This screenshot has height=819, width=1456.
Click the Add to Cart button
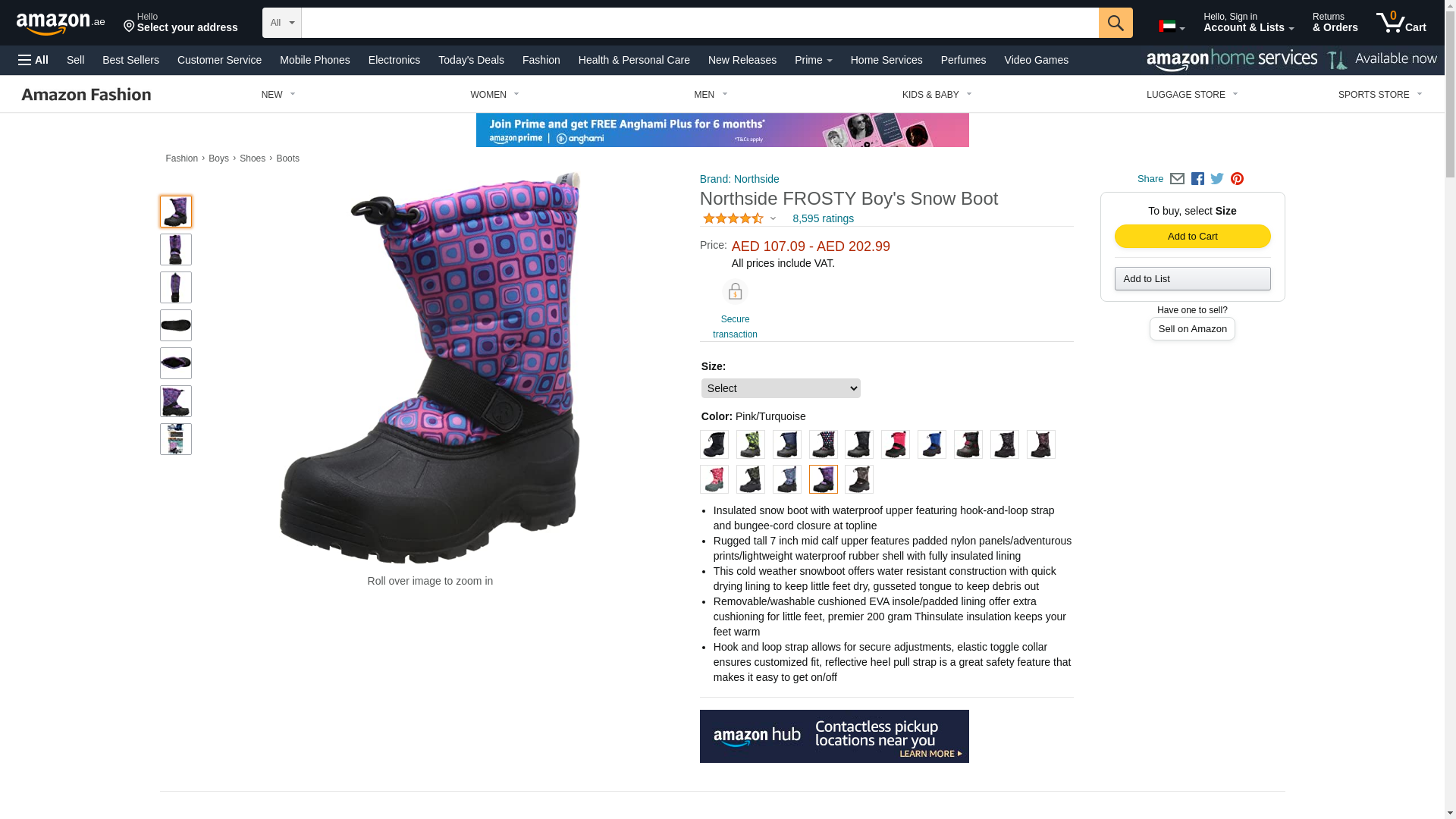(x=1192, y=237)
